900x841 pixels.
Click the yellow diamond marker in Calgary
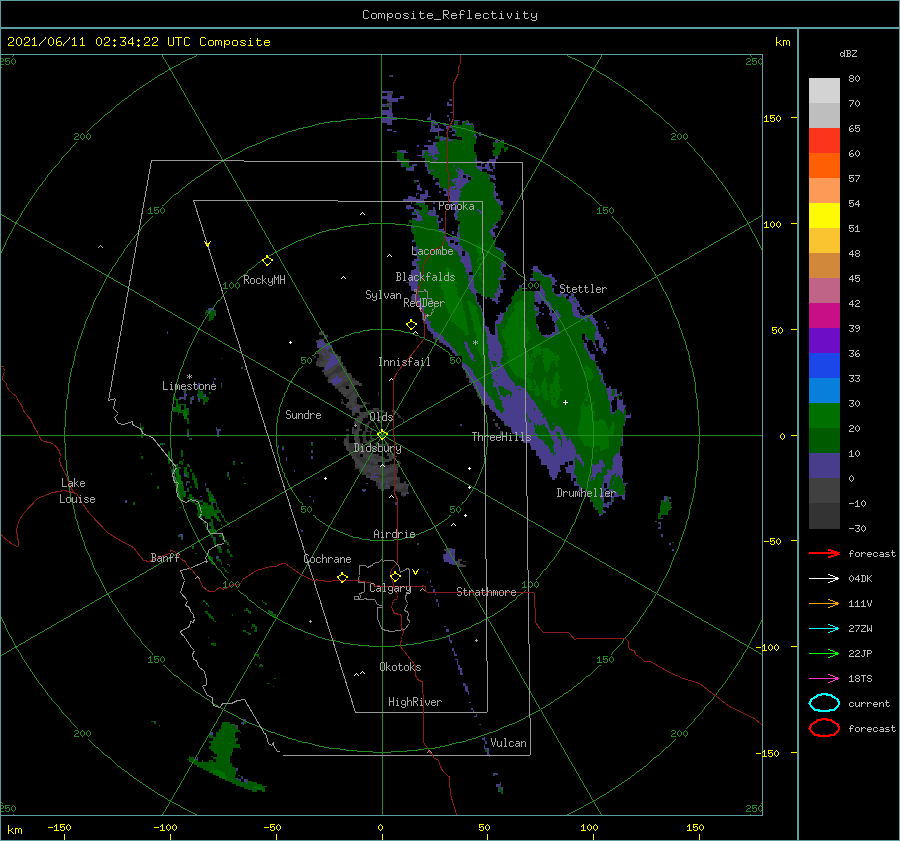coord(395,576)
